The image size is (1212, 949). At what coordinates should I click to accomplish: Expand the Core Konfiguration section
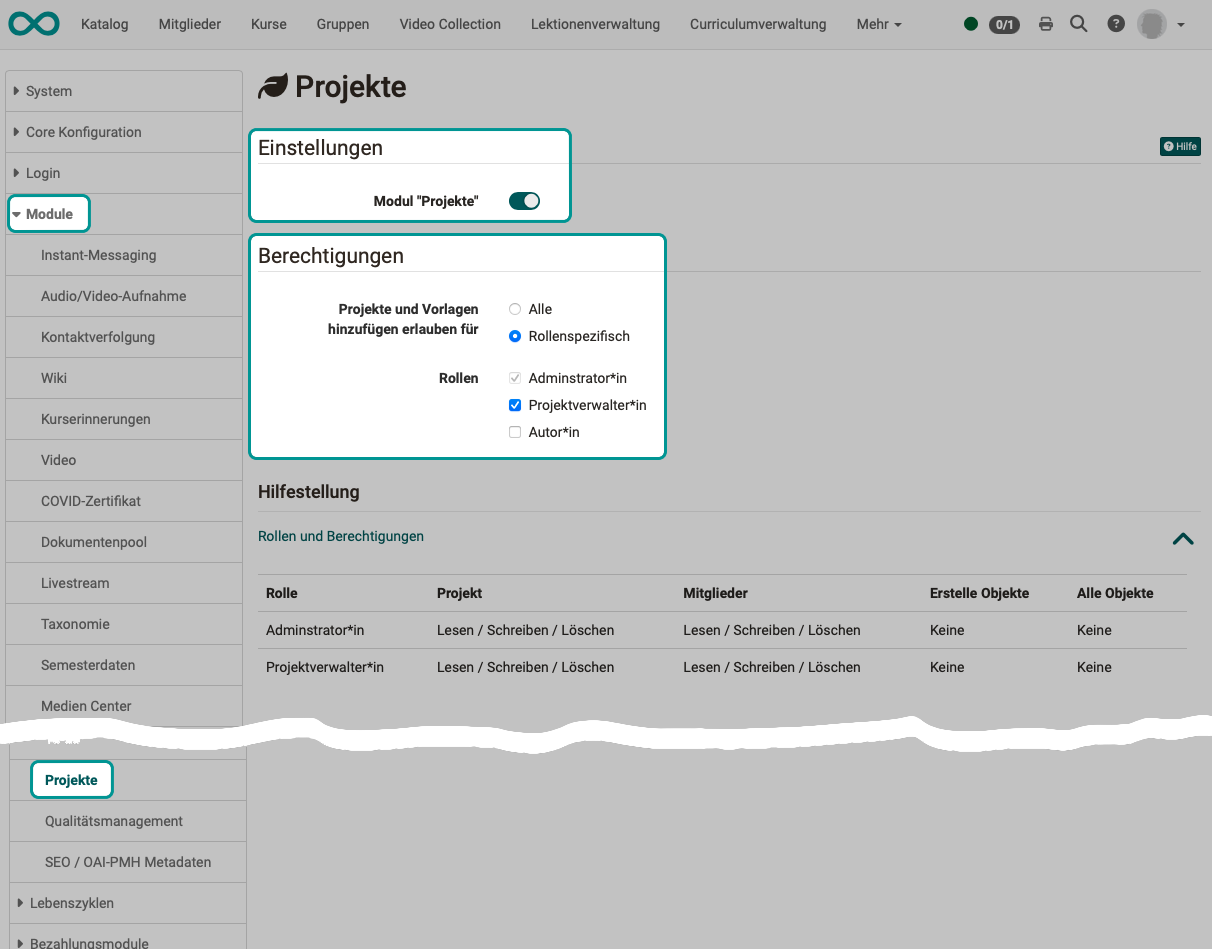tap(83, 132)
